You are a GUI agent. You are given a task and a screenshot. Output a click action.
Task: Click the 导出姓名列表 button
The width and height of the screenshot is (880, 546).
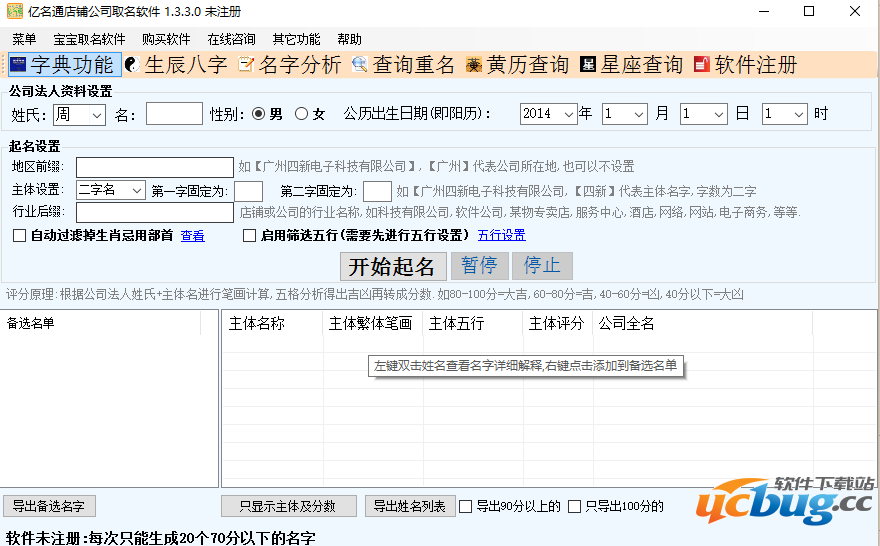click(410, 506)
